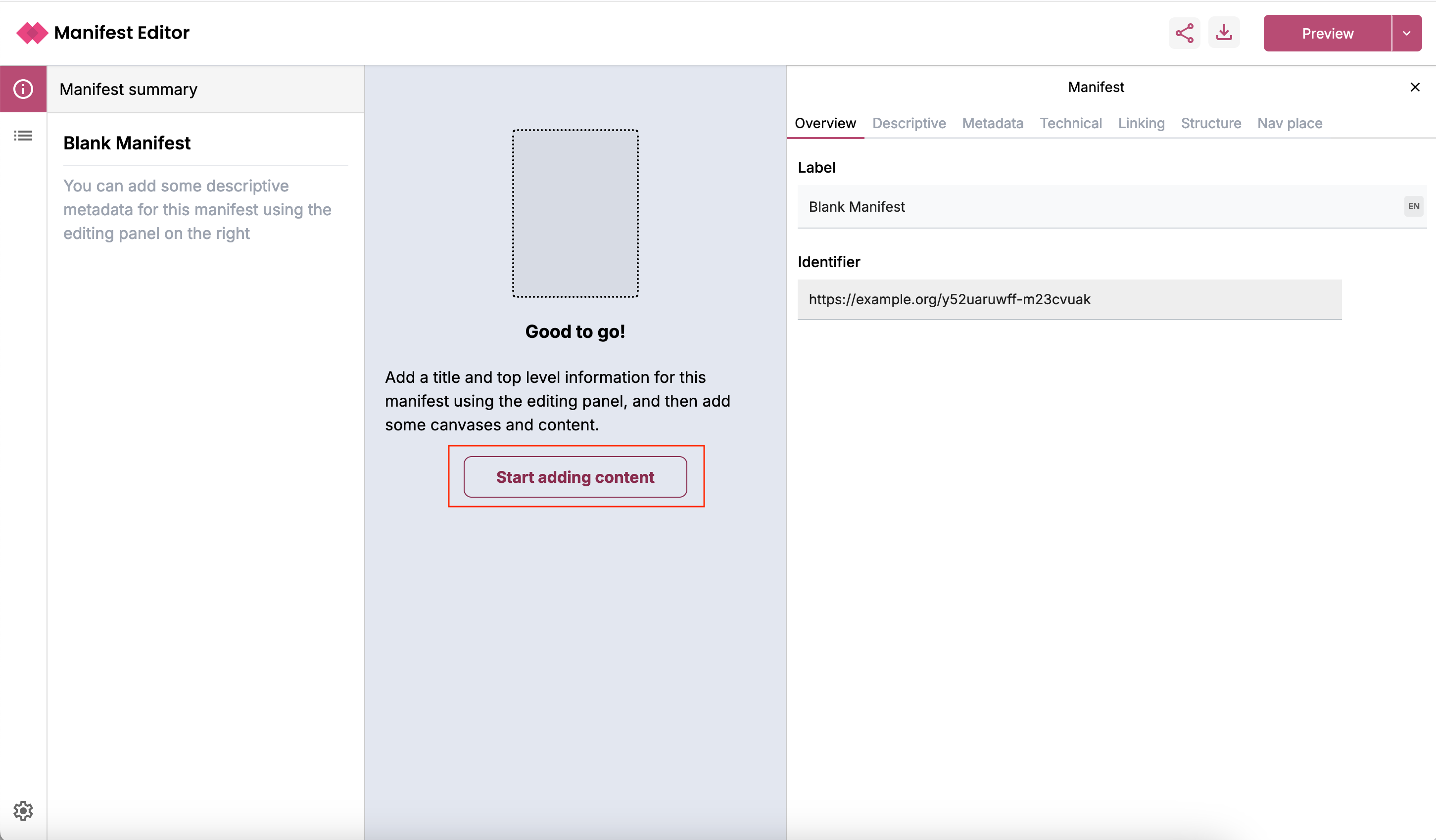Expand the Technical tab options

[x=1070, y=123]
